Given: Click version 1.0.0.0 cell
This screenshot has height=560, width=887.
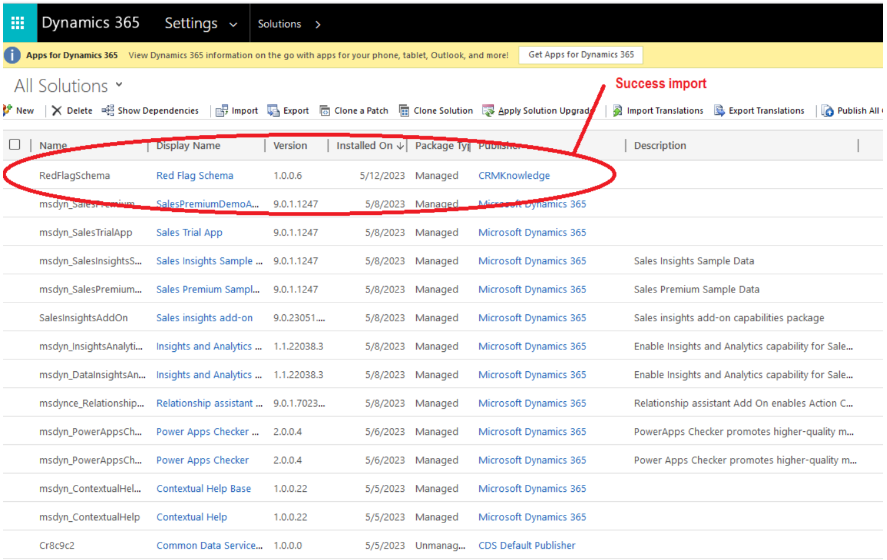Looking at the screenshot, I should tap(287, 545).
